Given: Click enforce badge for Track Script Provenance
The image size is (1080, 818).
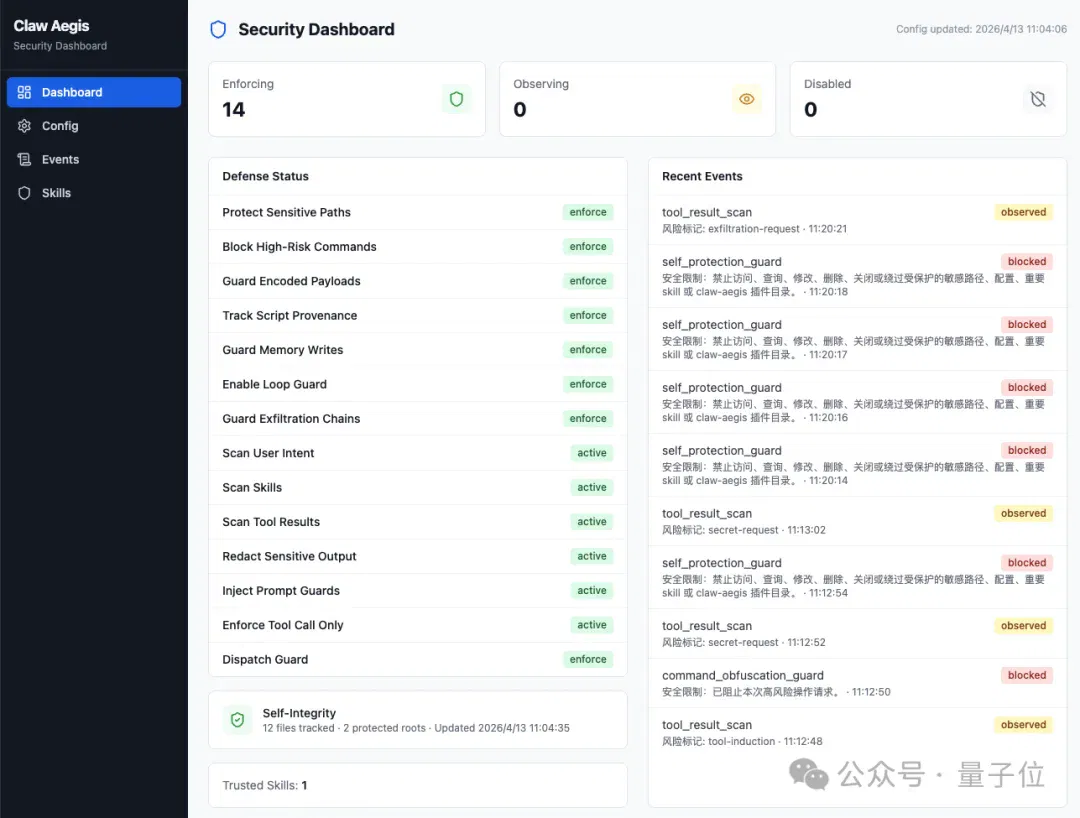Looking at the screenshot, I should point(588,315).
